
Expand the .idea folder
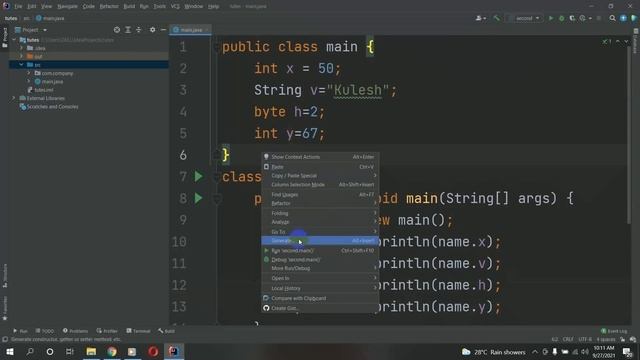pos(21,48)
